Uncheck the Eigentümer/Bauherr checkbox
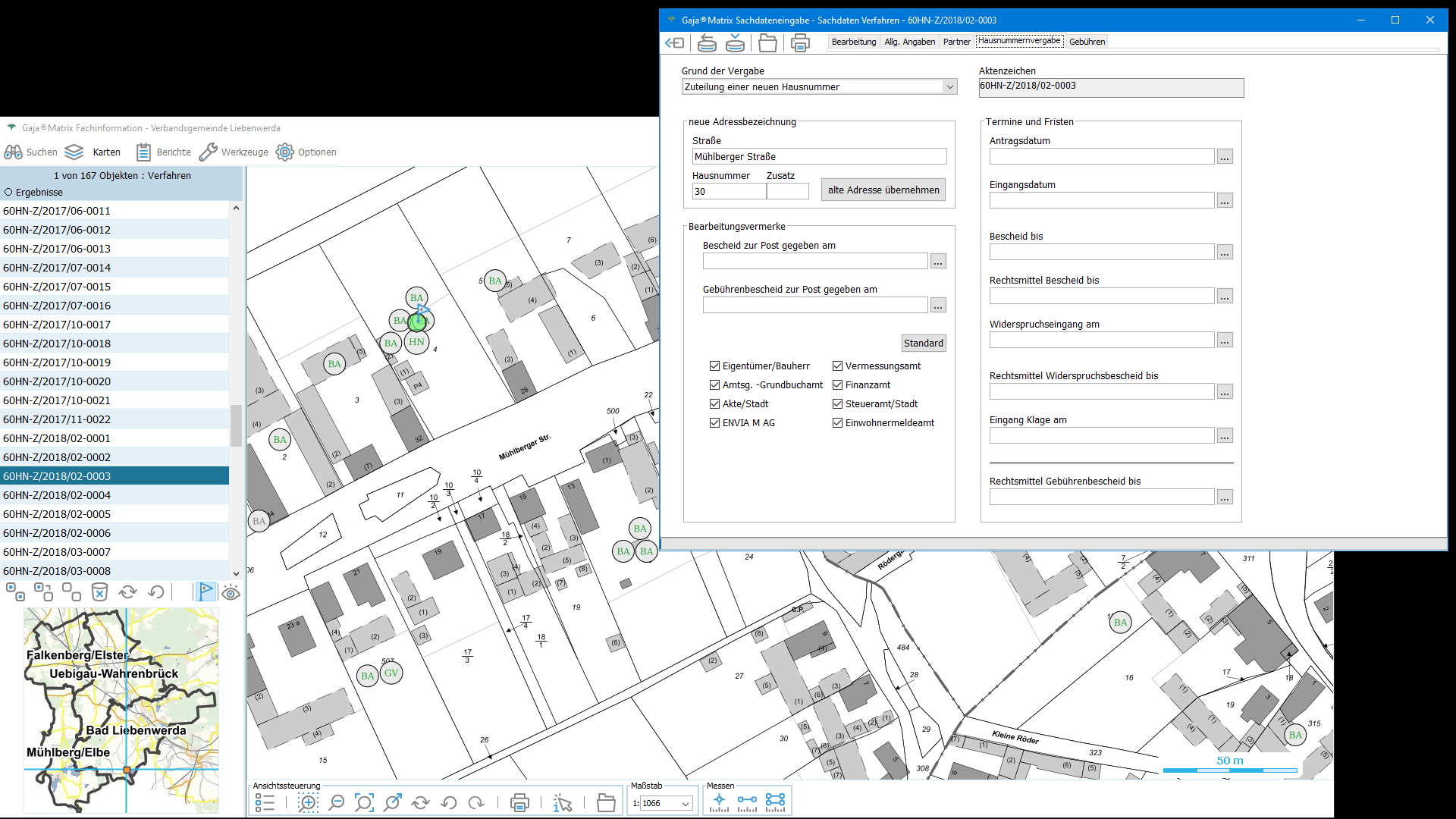1456x819 pixels. [x=714, y=366]
